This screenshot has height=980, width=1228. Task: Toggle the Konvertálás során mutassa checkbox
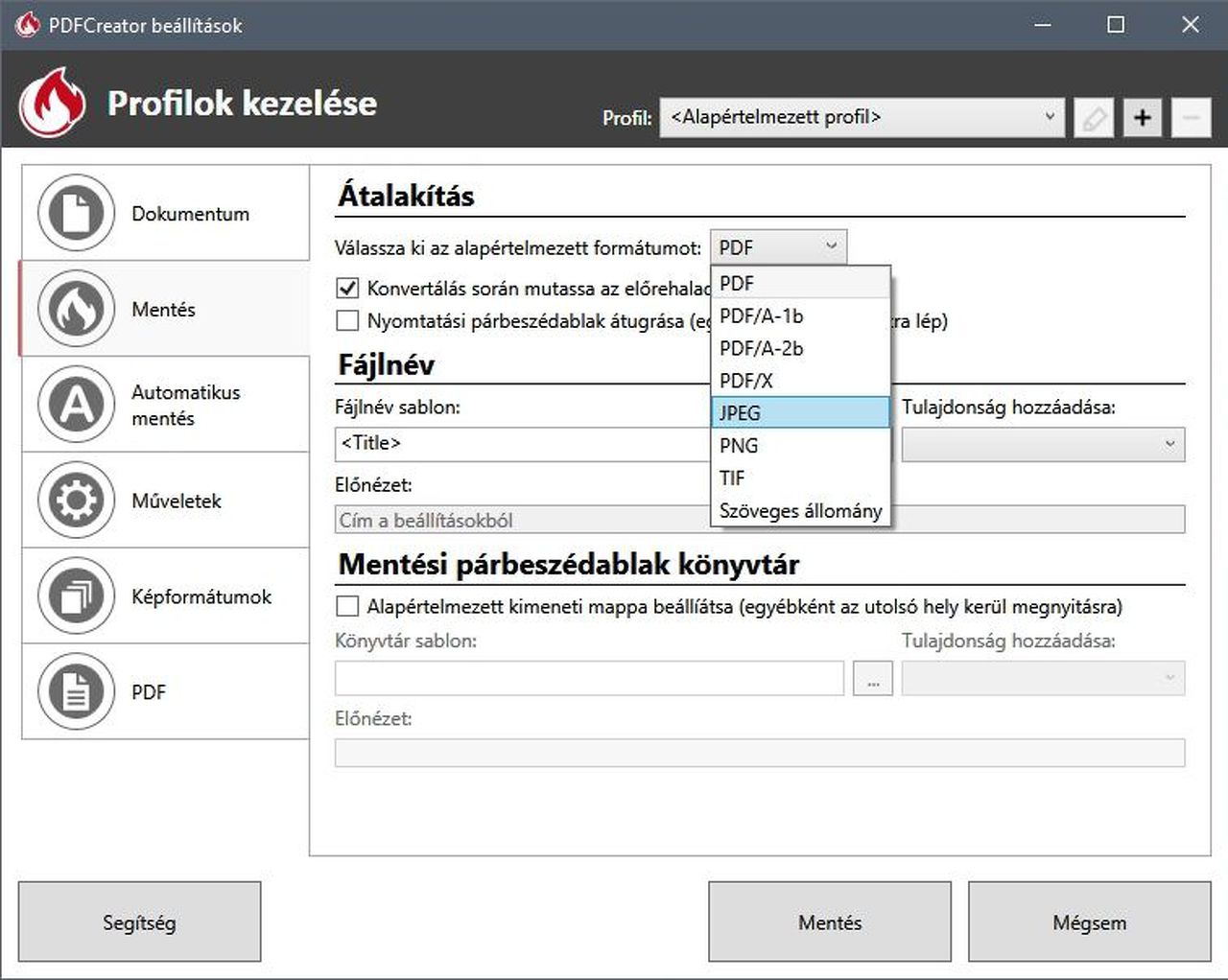point(347,288)
